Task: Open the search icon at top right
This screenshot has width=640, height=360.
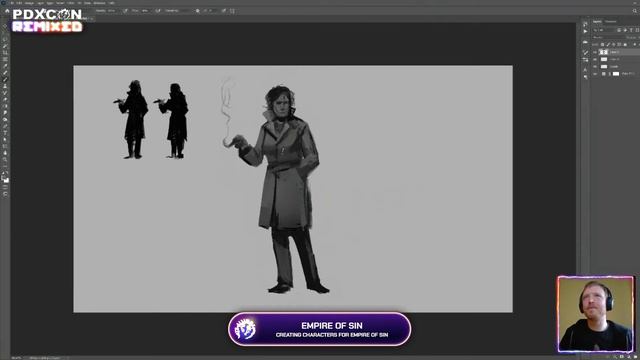Action: tap(636, 11)
